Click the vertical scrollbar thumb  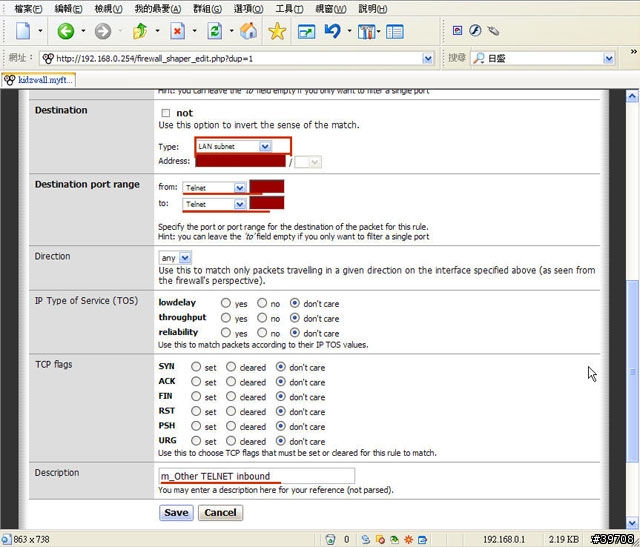coord(632,371)
